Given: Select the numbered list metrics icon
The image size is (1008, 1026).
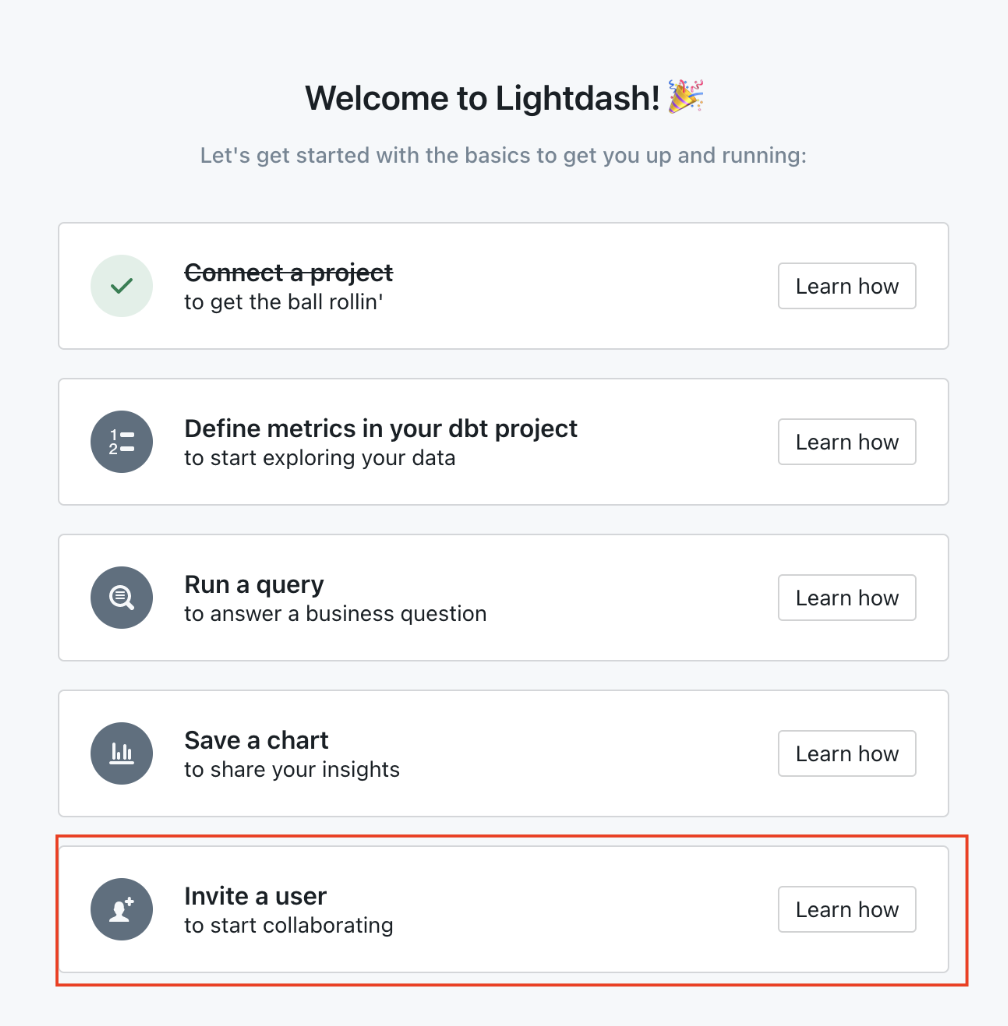Looking at the screenshot, I should (121, 442).
